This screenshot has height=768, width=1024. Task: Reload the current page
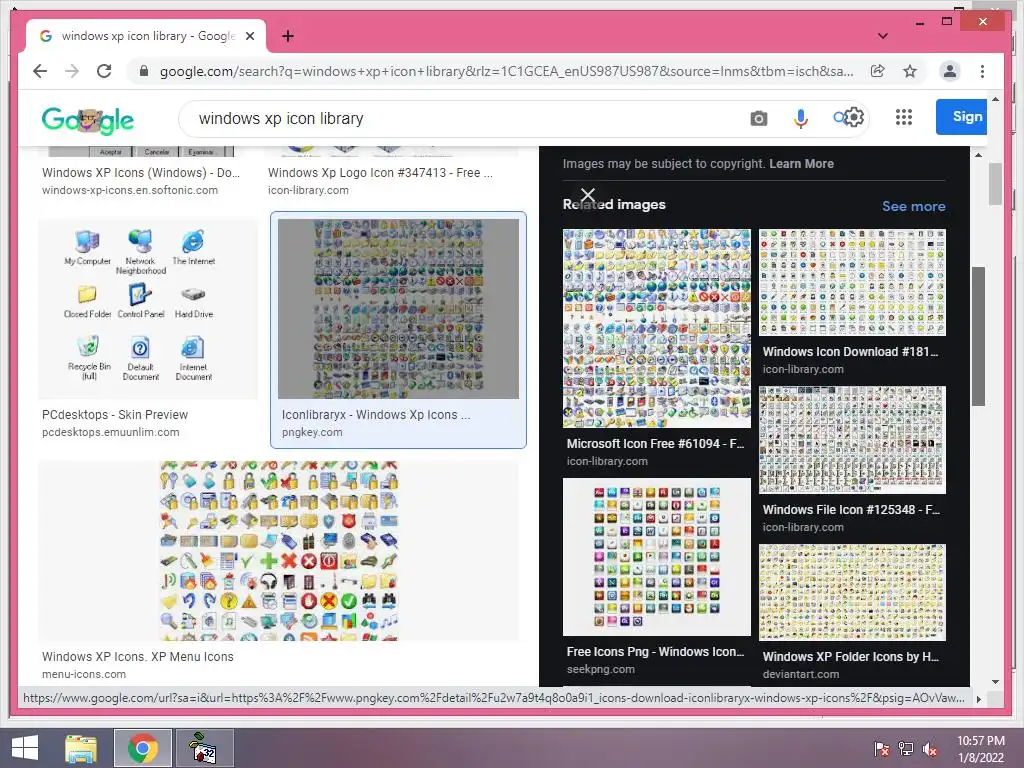pyautogui.click(x=104, y=71)
